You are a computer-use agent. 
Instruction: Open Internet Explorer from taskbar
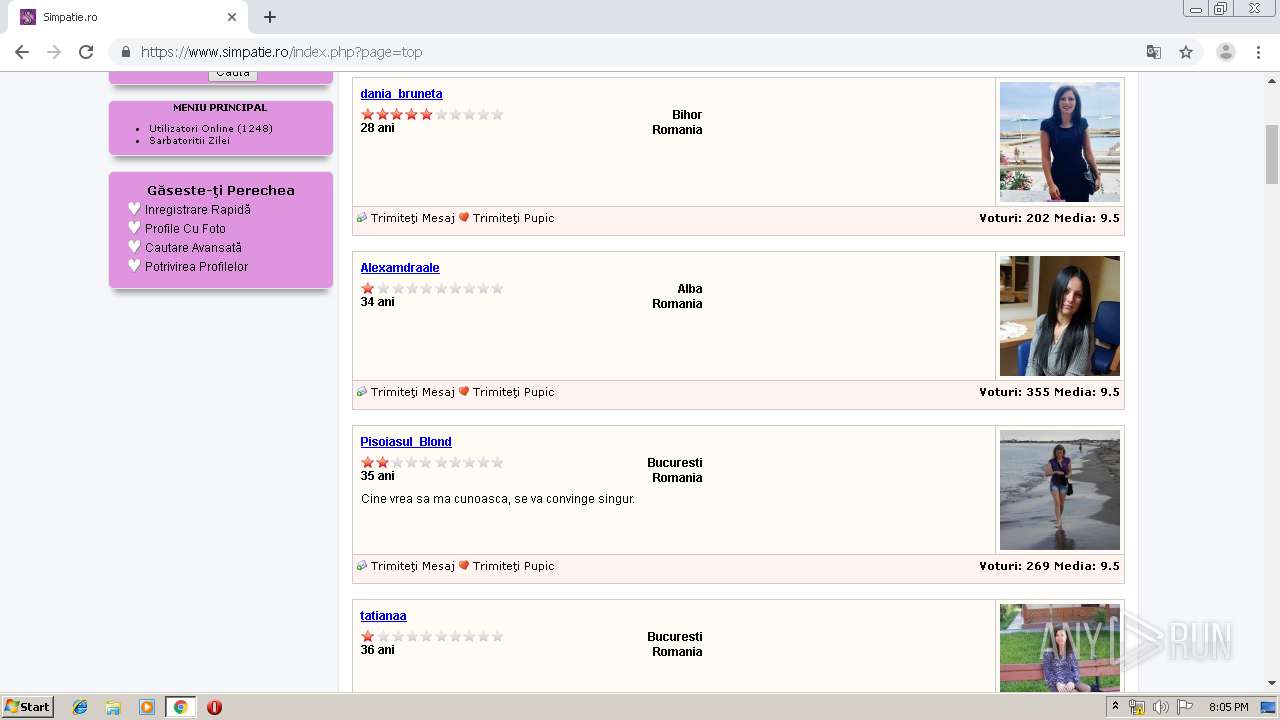tap(80, 707)
